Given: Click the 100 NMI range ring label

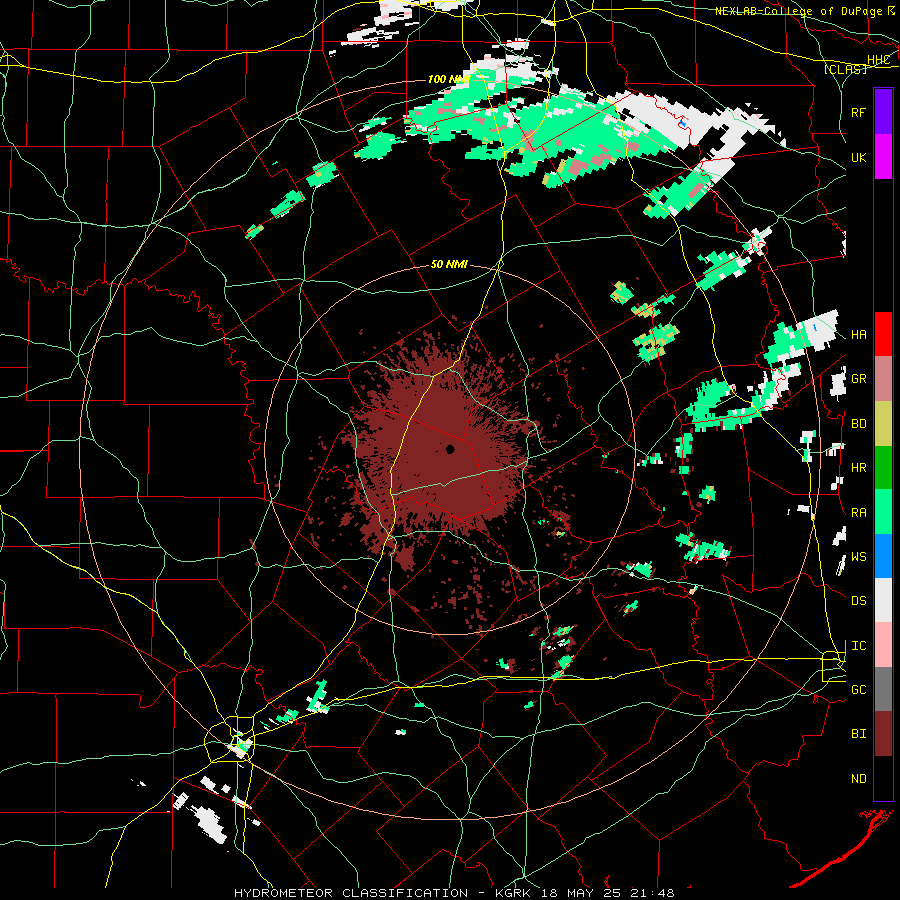Looking at the screenshot, I should (449, 79).
